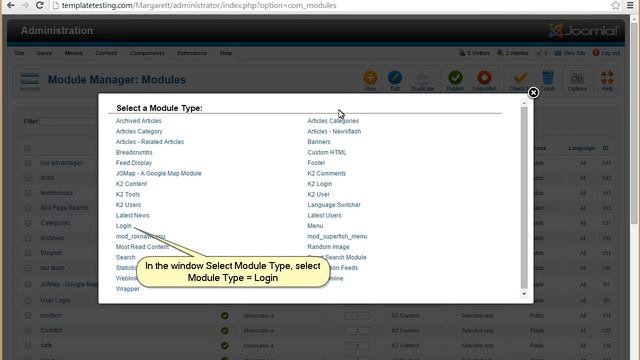The width and height of the screenshot is (640, 360).
Task: Click Log out in the status bar
Action: (606, 53)
